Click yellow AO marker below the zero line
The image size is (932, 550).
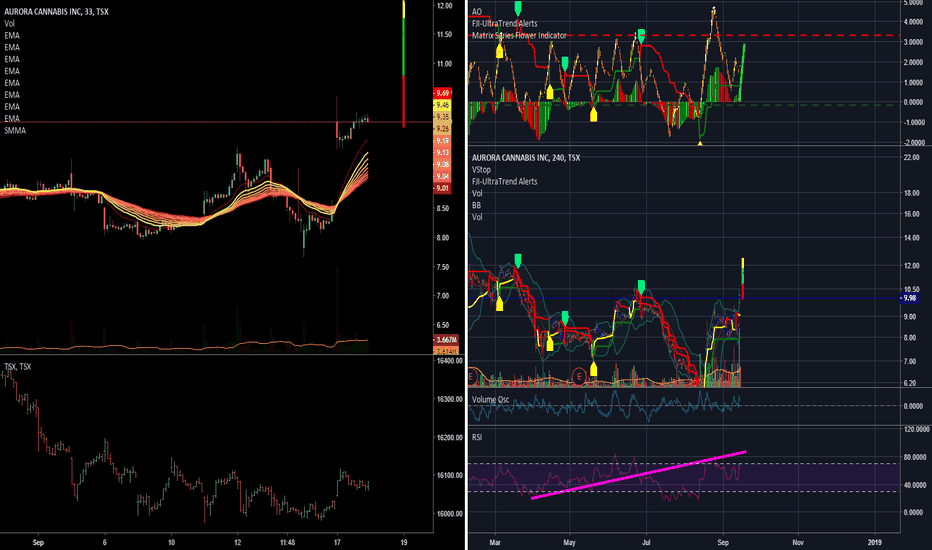[x=593, y=115]
